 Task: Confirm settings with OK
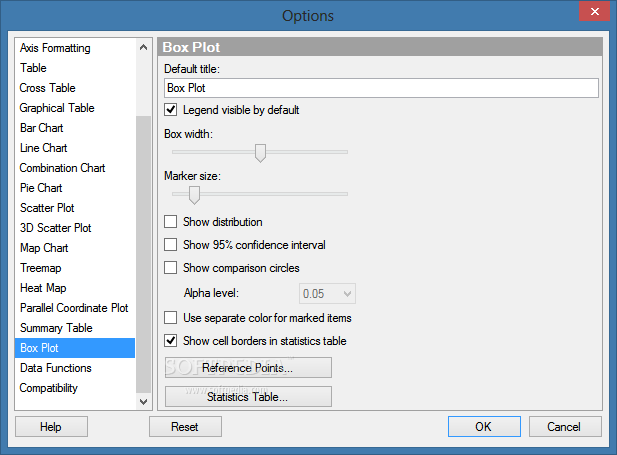[x=484, y=427]
